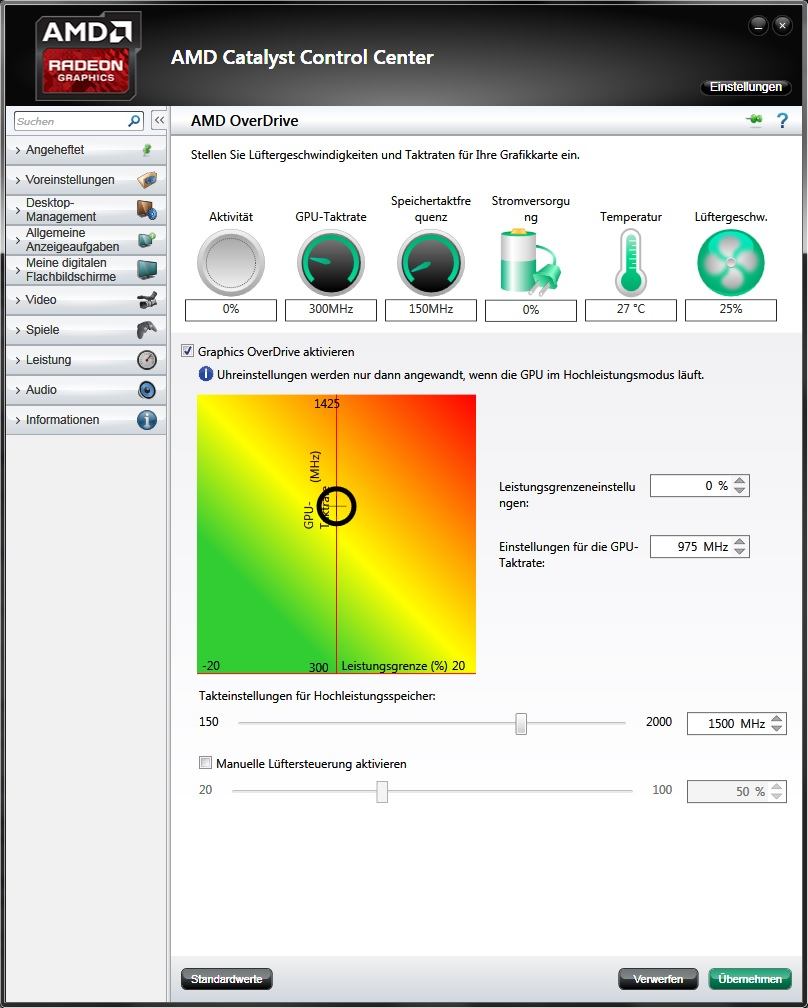Click the 25% fan speed readout
This screenshot has width=808, height=1008.
point(731,309)
